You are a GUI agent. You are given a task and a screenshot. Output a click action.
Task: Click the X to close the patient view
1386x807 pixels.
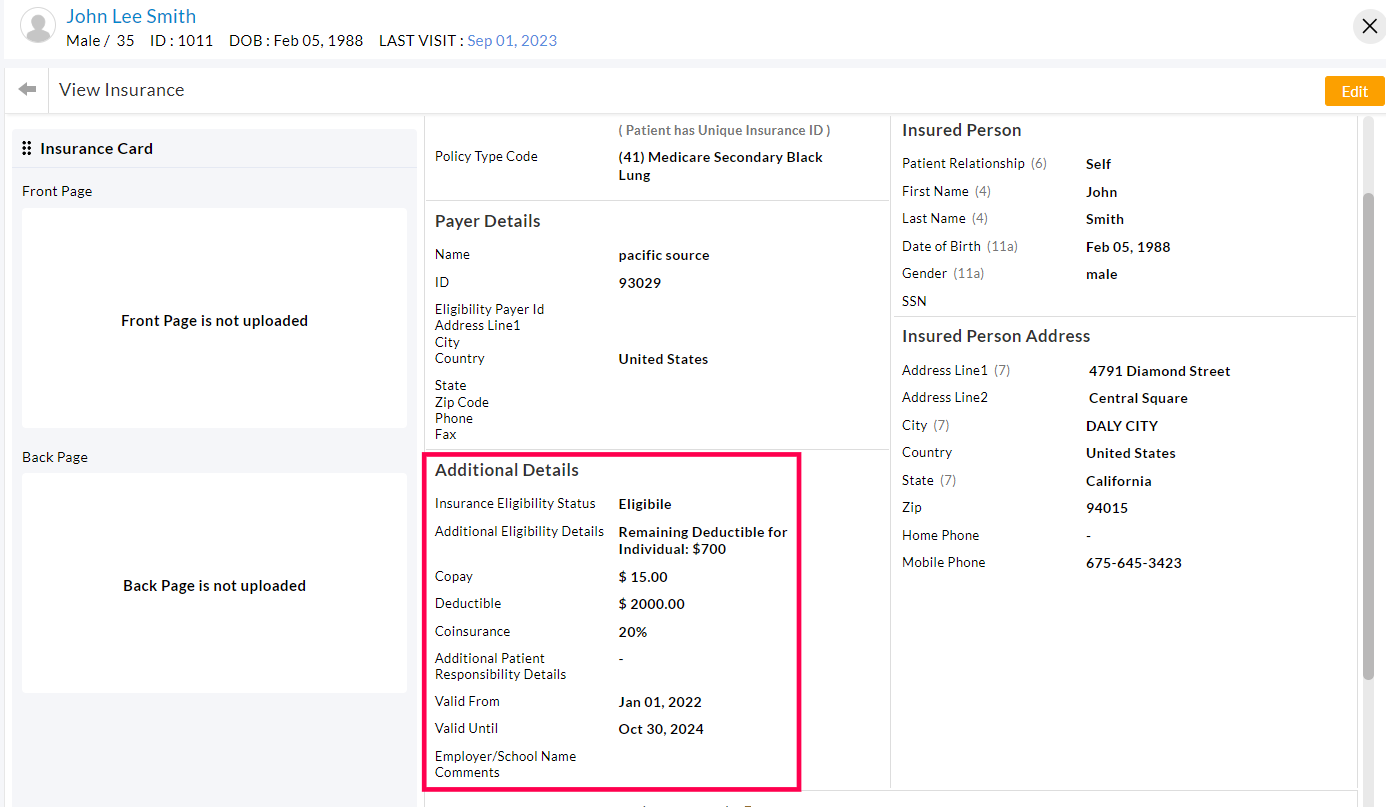[x=1369, y=26]
